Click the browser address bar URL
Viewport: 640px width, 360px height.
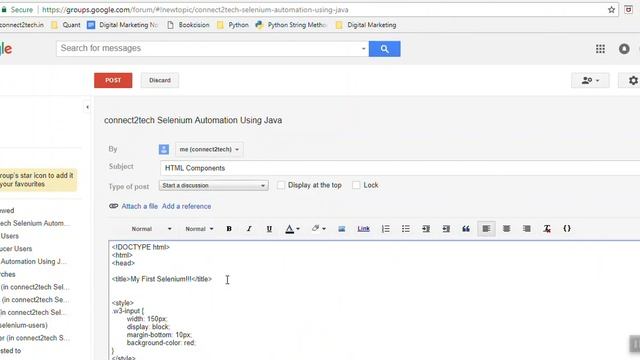195,10
